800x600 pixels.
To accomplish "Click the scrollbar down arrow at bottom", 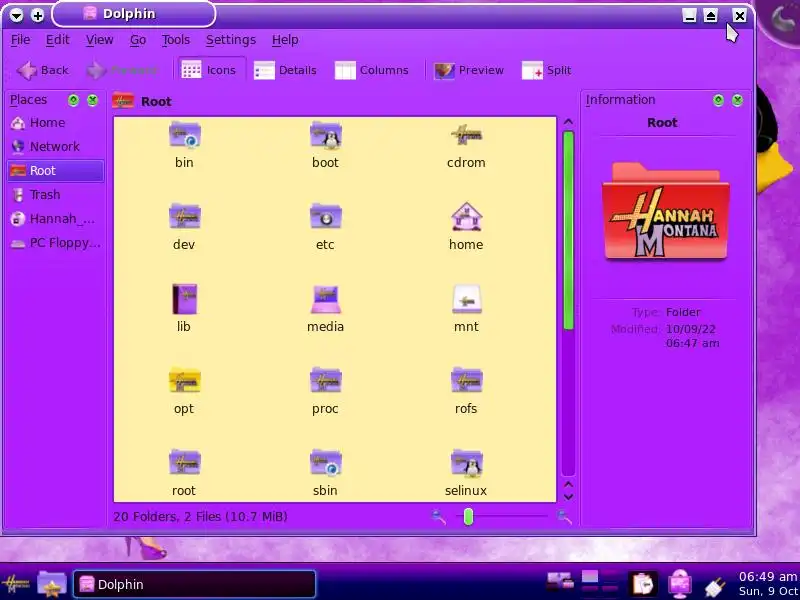I will point(568,496).
